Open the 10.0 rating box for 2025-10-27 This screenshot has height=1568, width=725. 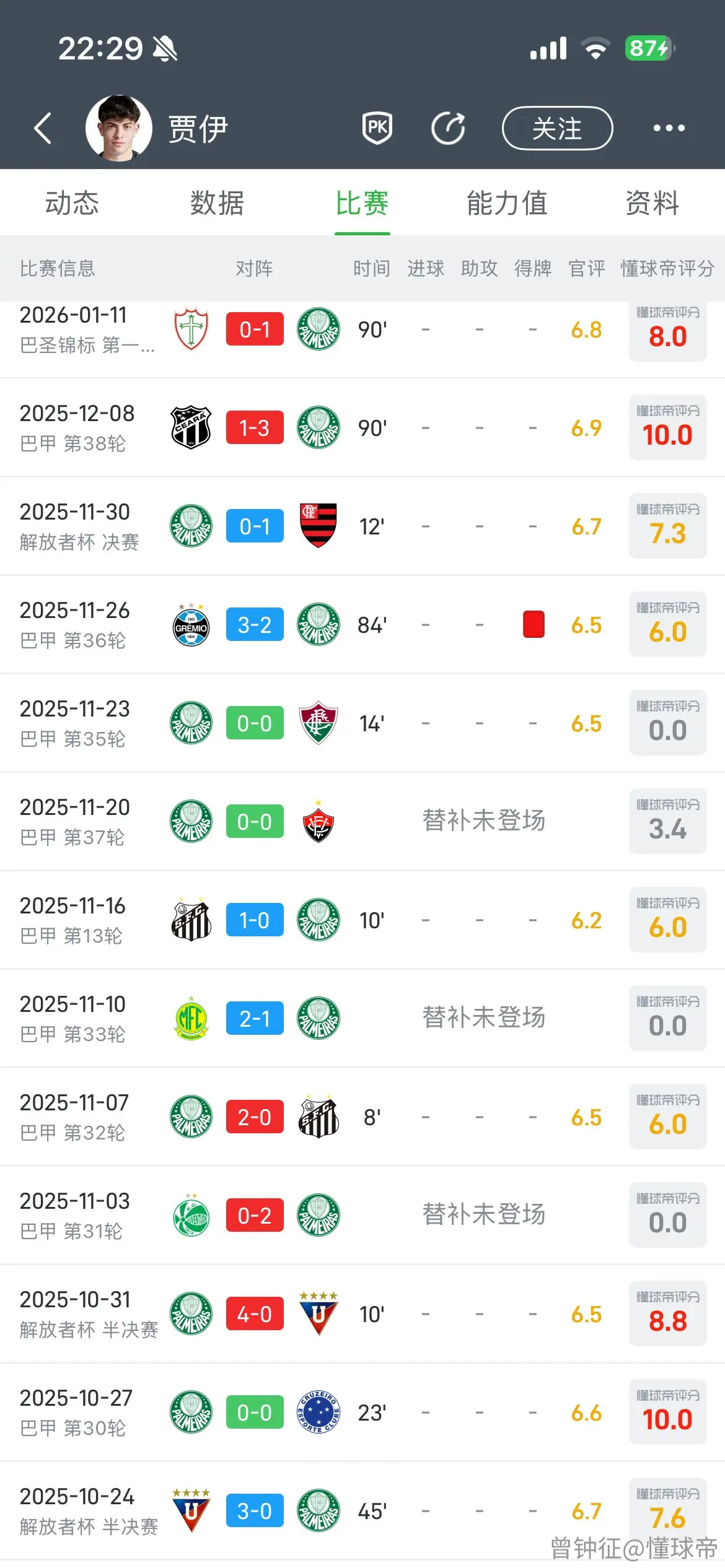coord(667,1412)
